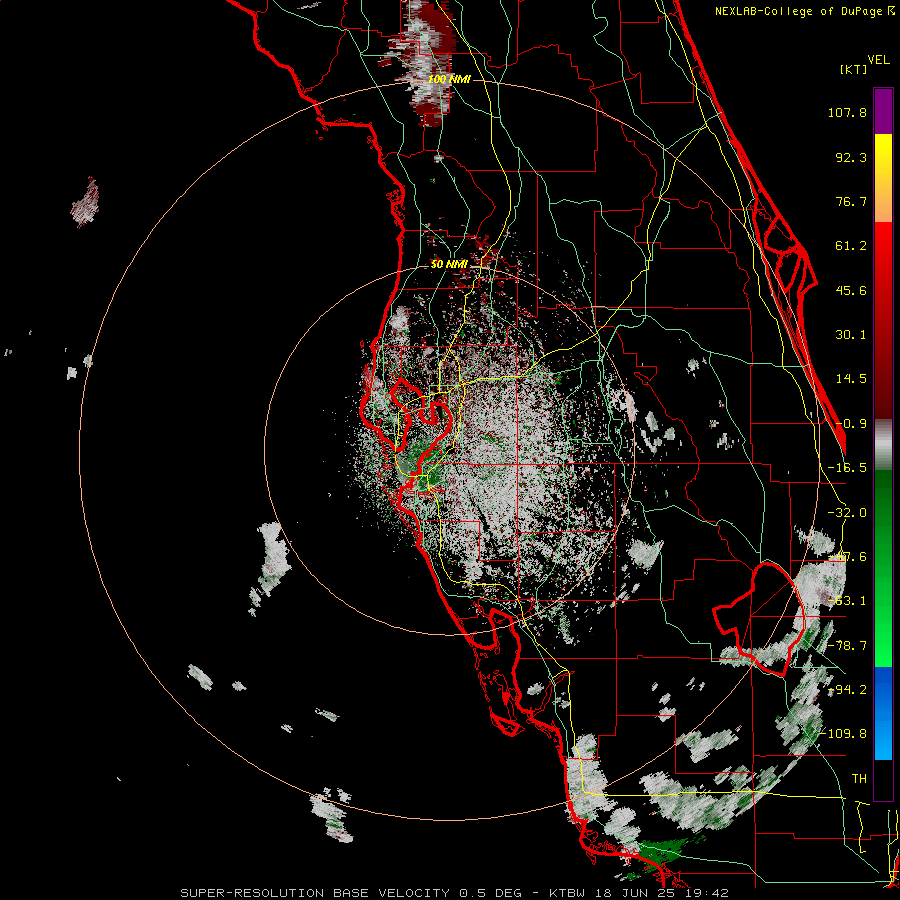Click the KTBW radar site identifier
Image resolution: width=900 pixels, height=900 pixels.
(x=567, y=893)
